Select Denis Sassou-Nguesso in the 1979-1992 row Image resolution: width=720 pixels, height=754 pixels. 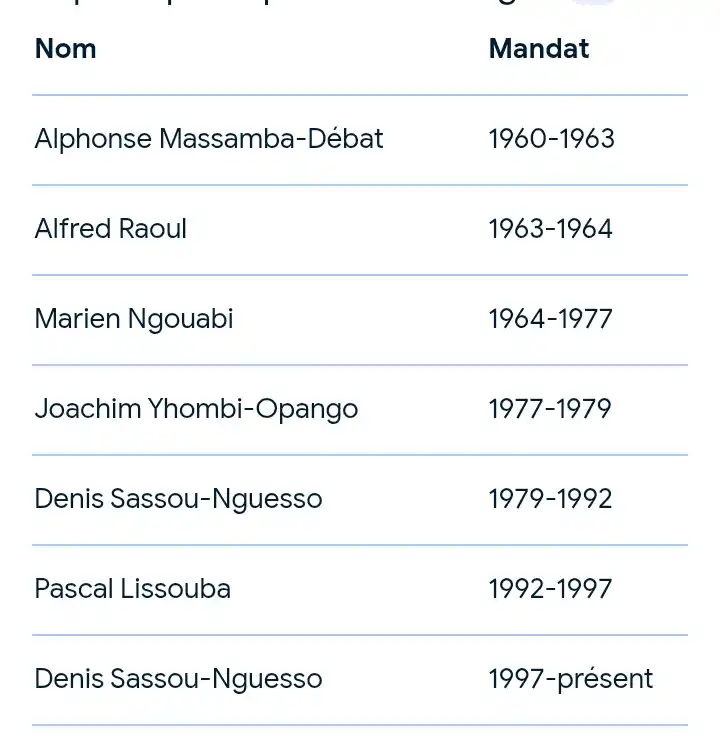click(x=178, y=499)
